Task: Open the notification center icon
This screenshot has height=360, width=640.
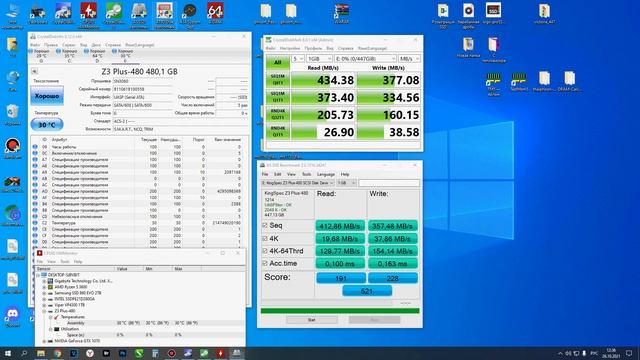Action: (629, 353)
